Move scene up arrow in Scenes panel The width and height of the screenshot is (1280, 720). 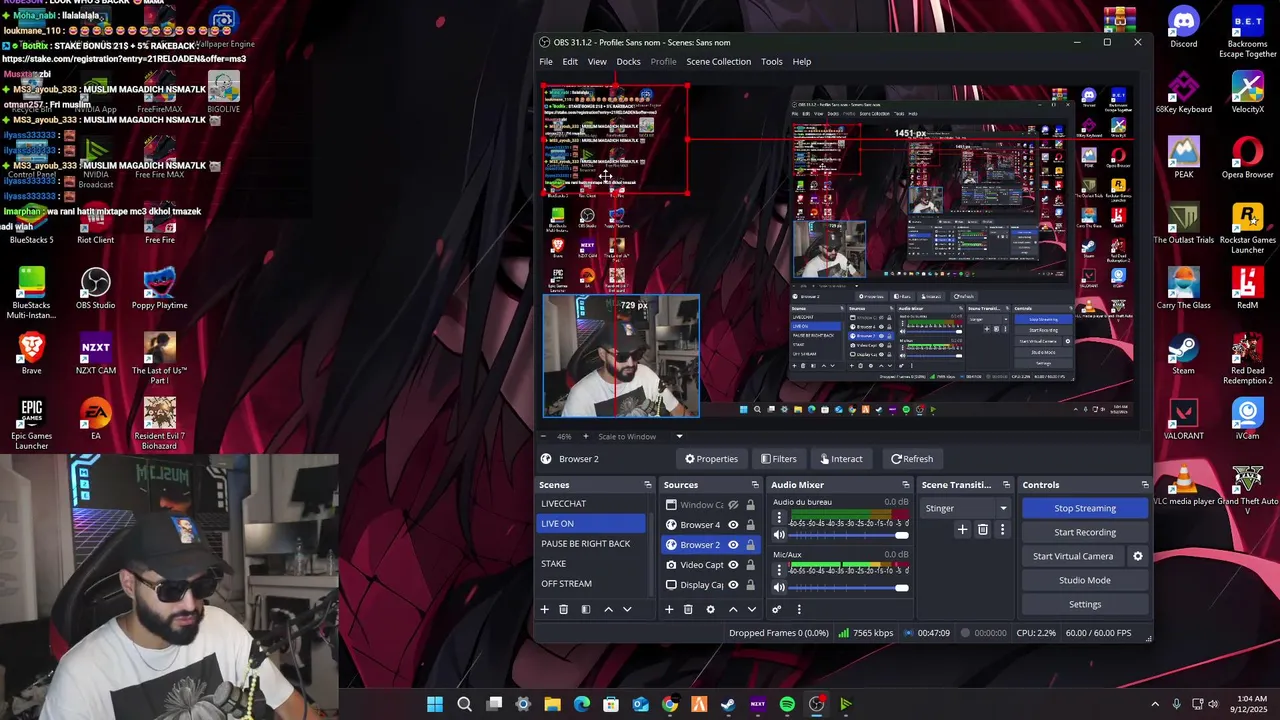coord(608,609)
